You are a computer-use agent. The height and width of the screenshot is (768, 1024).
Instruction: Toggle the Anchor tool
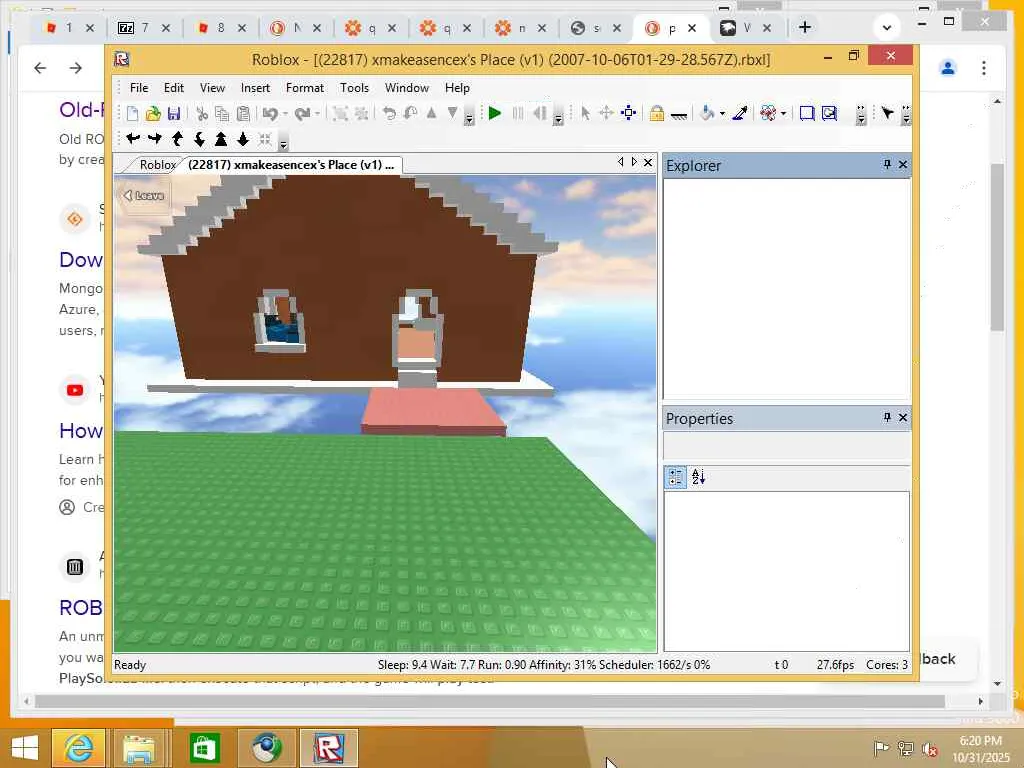point(679,115)
